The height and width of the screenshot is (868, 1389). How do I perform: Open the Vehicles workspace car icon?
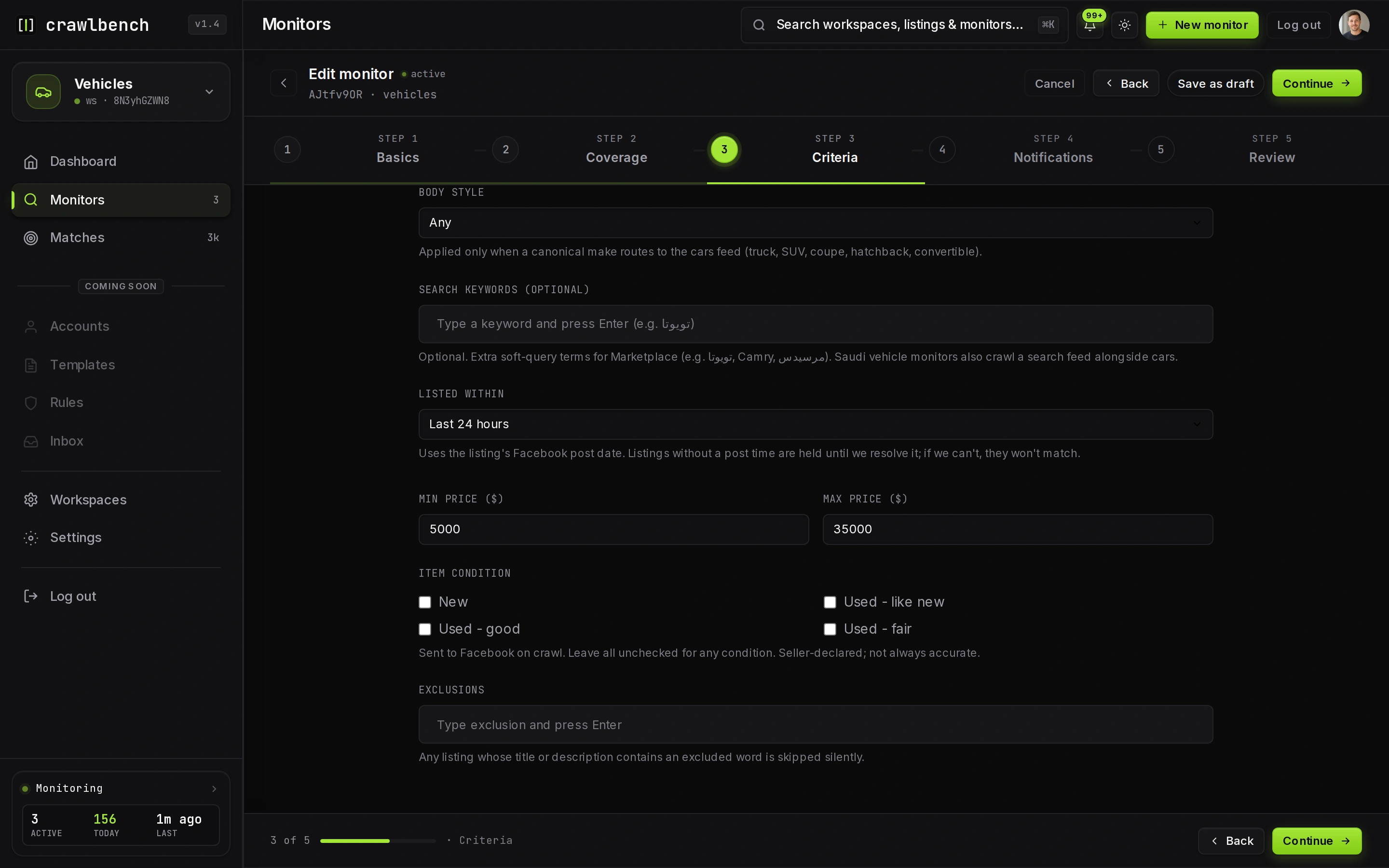[x=43, y=92]
